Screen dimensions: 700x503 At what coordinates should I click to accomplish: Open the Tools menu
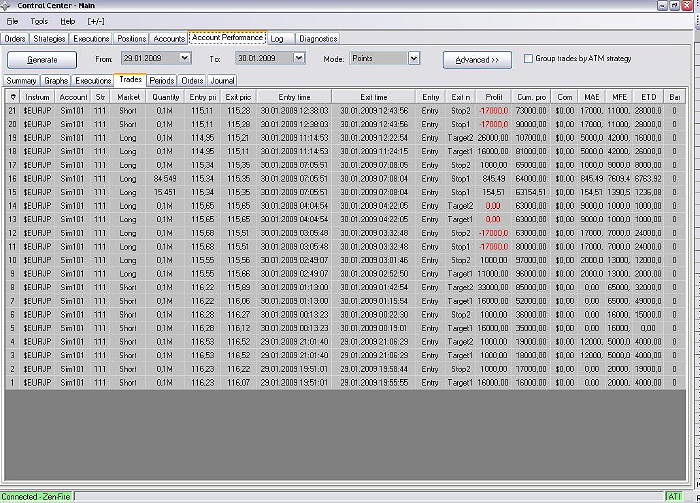[39, 20]
